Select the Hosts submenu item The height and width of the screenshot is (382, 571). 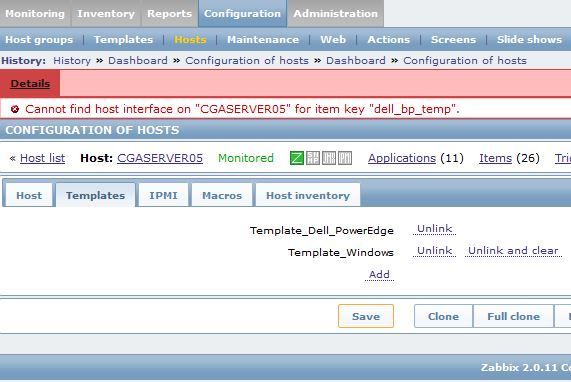coord(190,39)
